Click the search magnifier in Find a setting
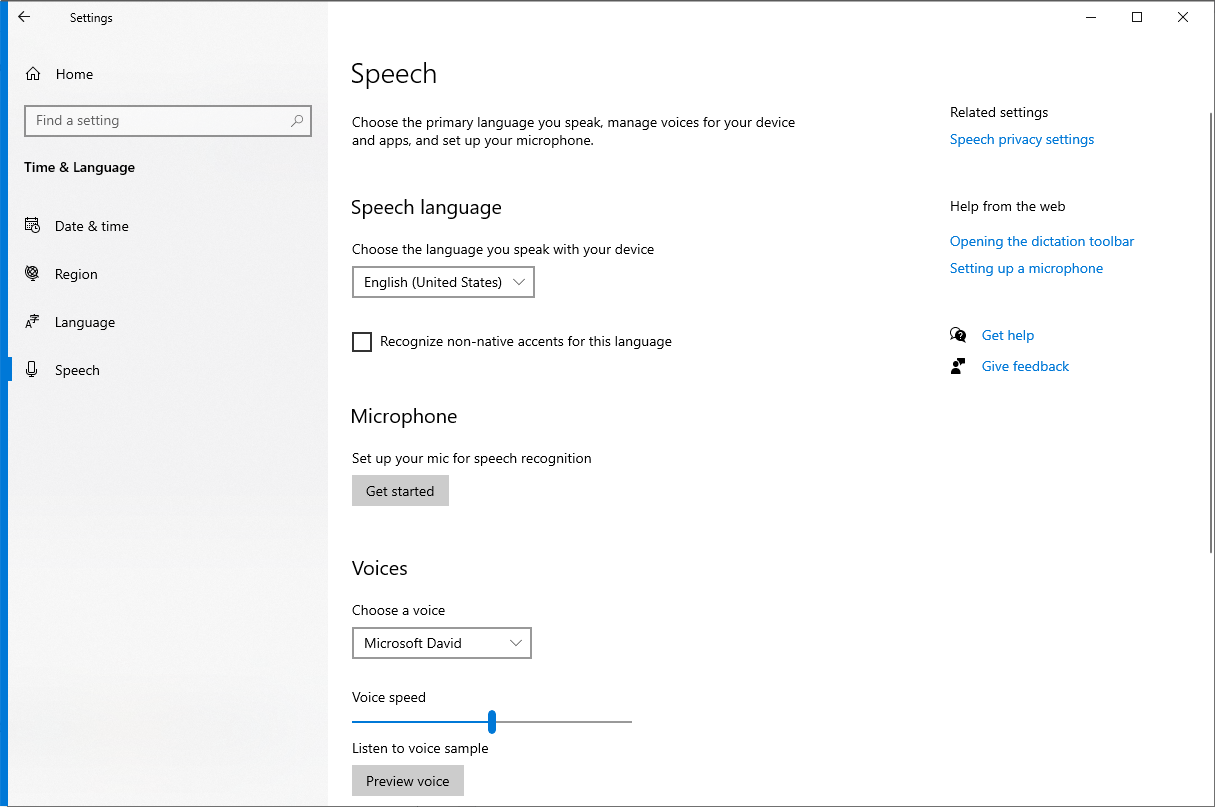This screenshot has height=807, width=1215. point(297,121)
